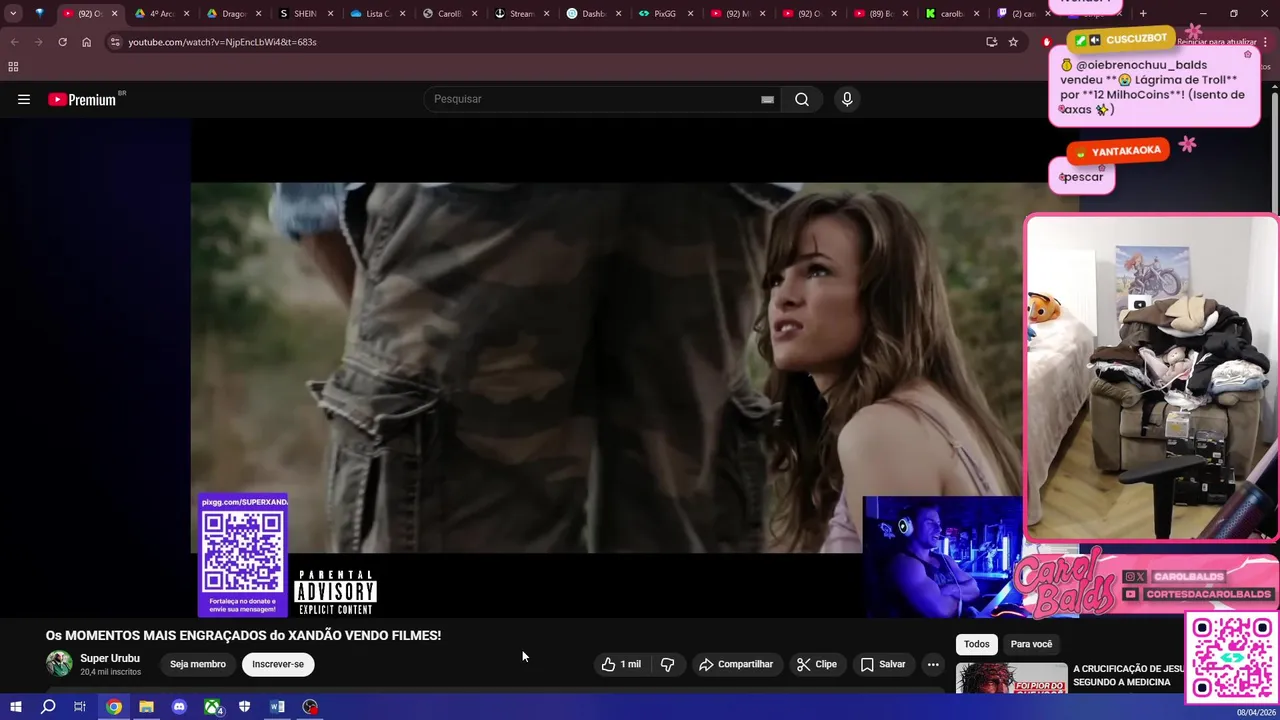Like the video (1 mil)
This screenshot has height=720, width=1280.
click(x=621, y=664)
